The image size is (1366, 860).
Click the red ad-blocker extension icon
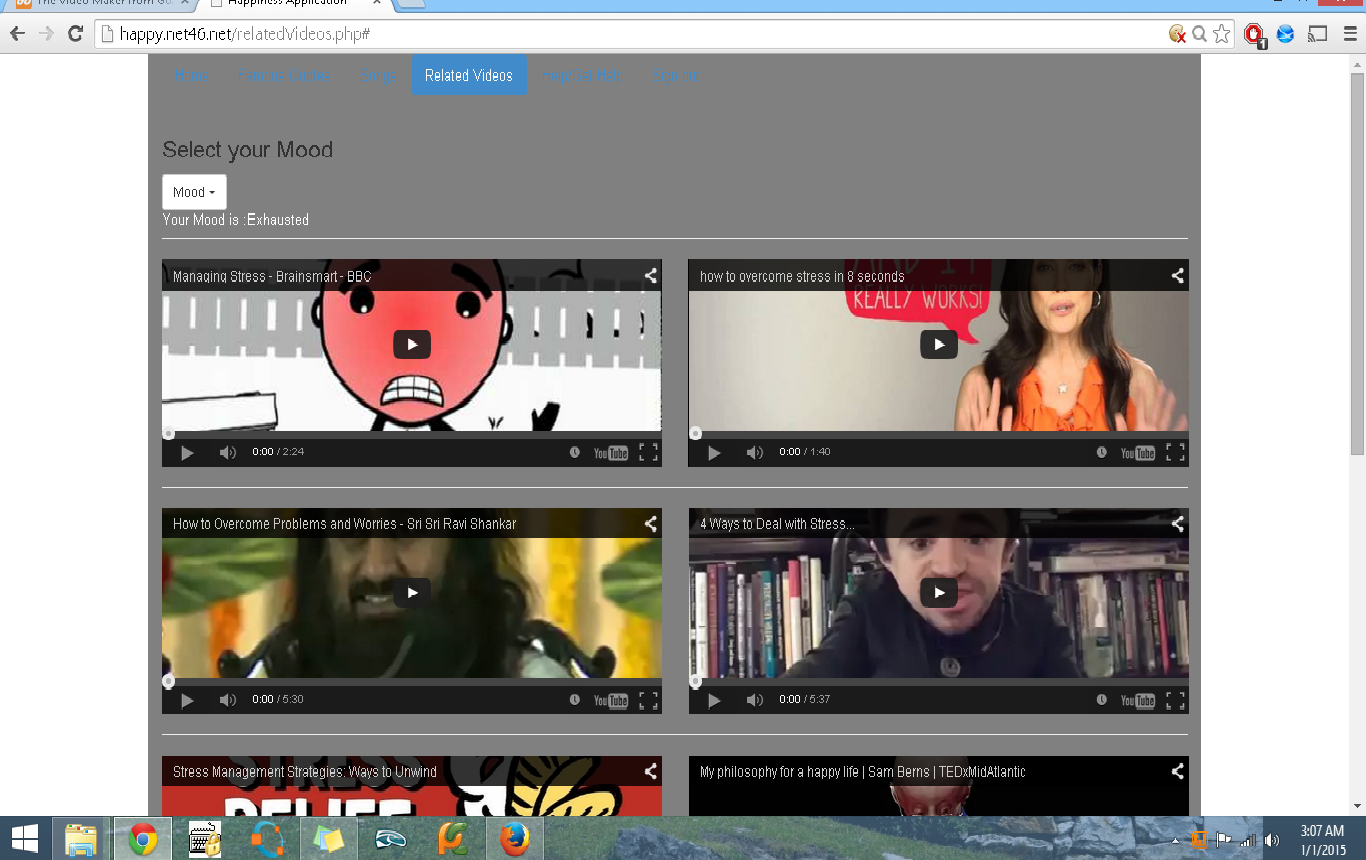click(x=1254, y=35)
